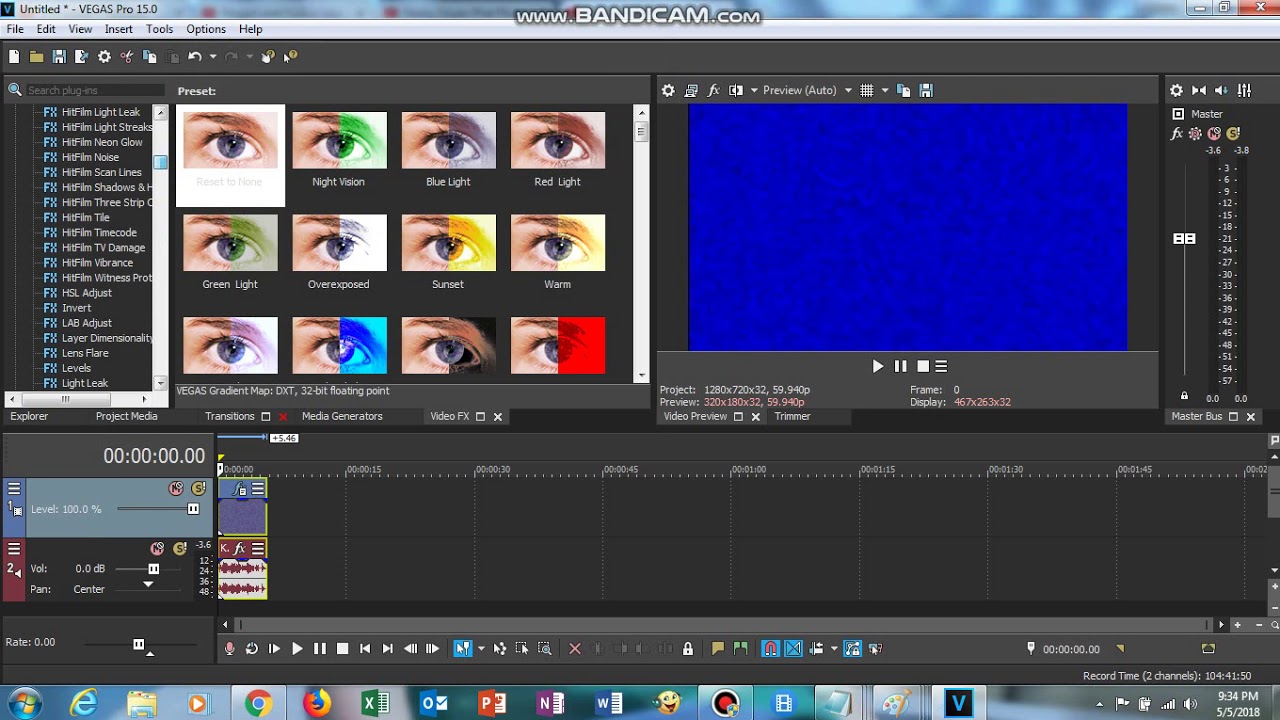Copy preview snapshot to clipboard
The height and width of the screenshot is (720, 1280).
click(903, 90)
